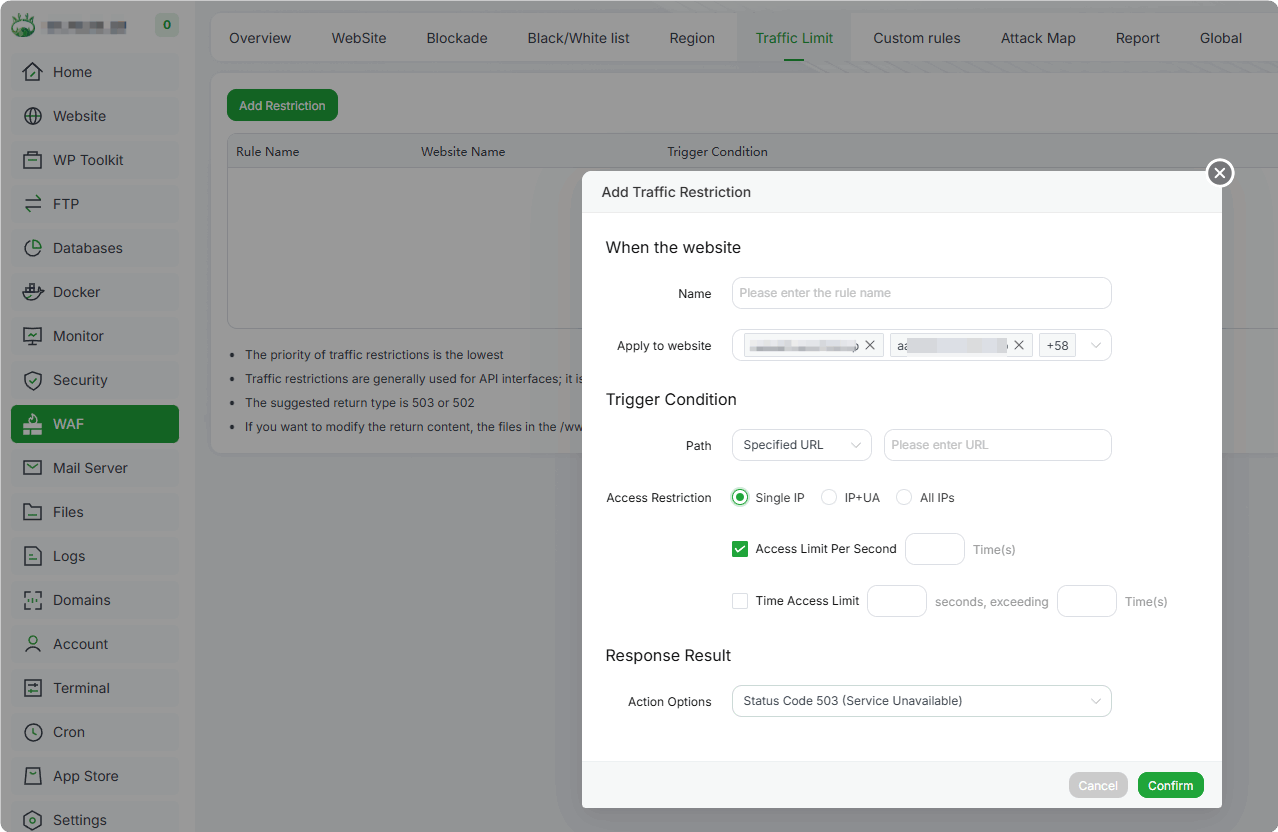Click the Security shield icon
This screenshot has width=1278, height=832.
33,380
